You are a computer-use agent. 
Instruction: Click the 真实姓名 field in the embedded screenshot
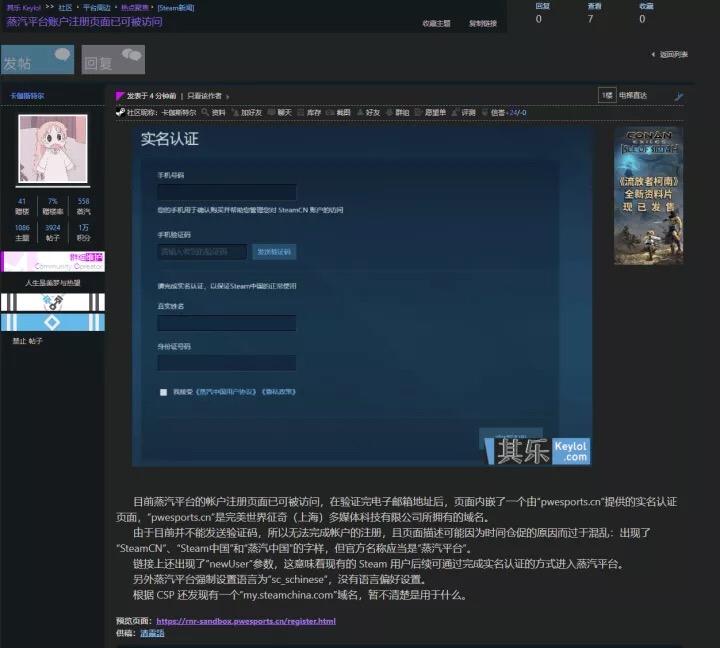227,323
